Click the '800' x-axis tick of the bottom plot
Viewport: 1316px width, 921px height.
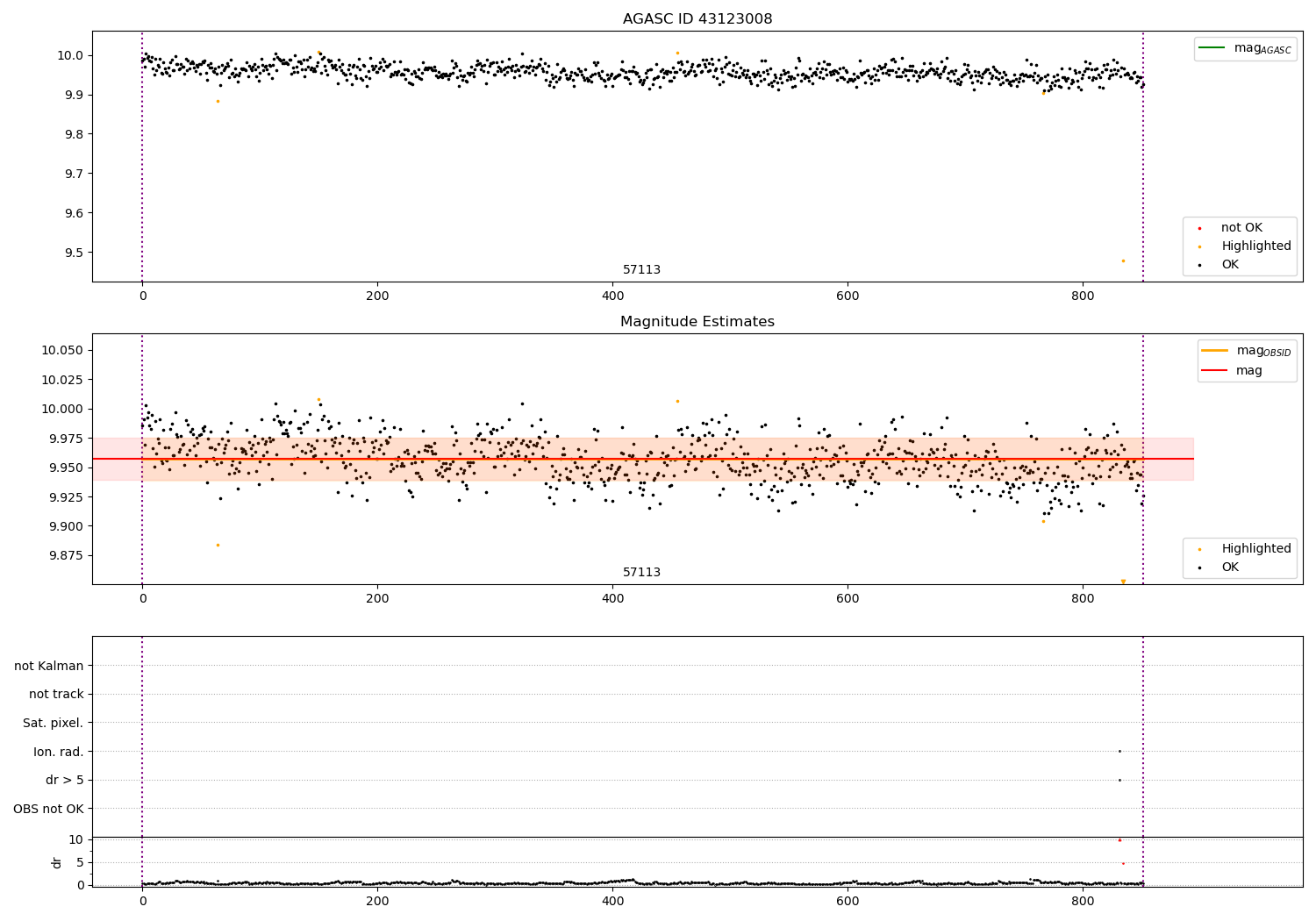pyautogui.click(x=1083, y=901)
